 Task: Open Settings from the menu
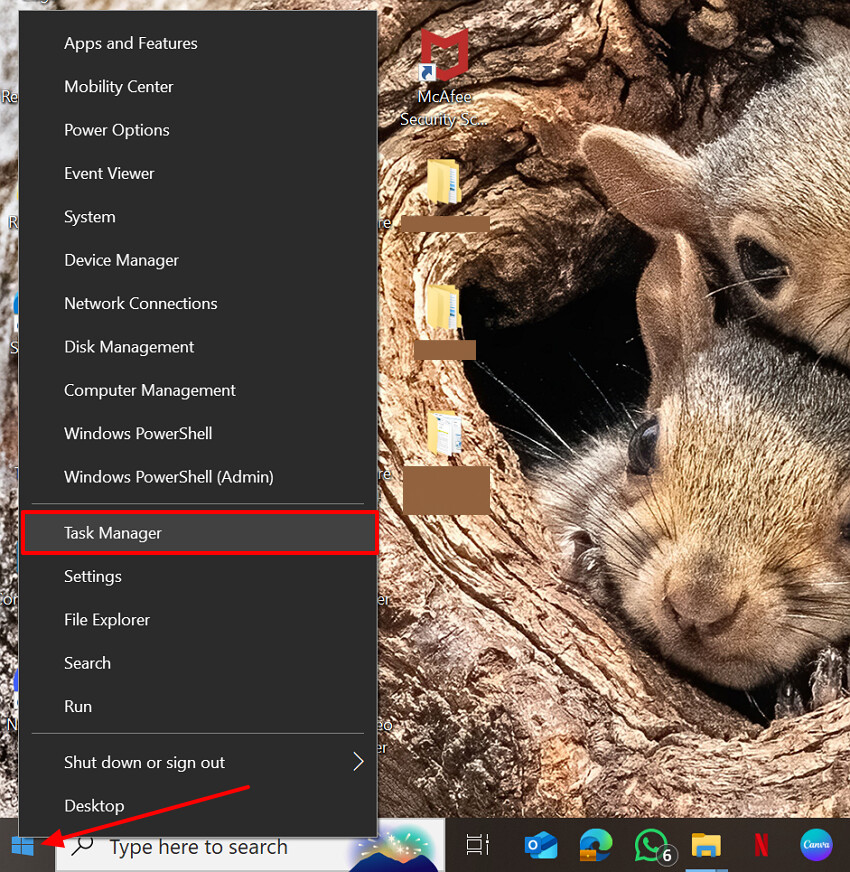point(93,576)
